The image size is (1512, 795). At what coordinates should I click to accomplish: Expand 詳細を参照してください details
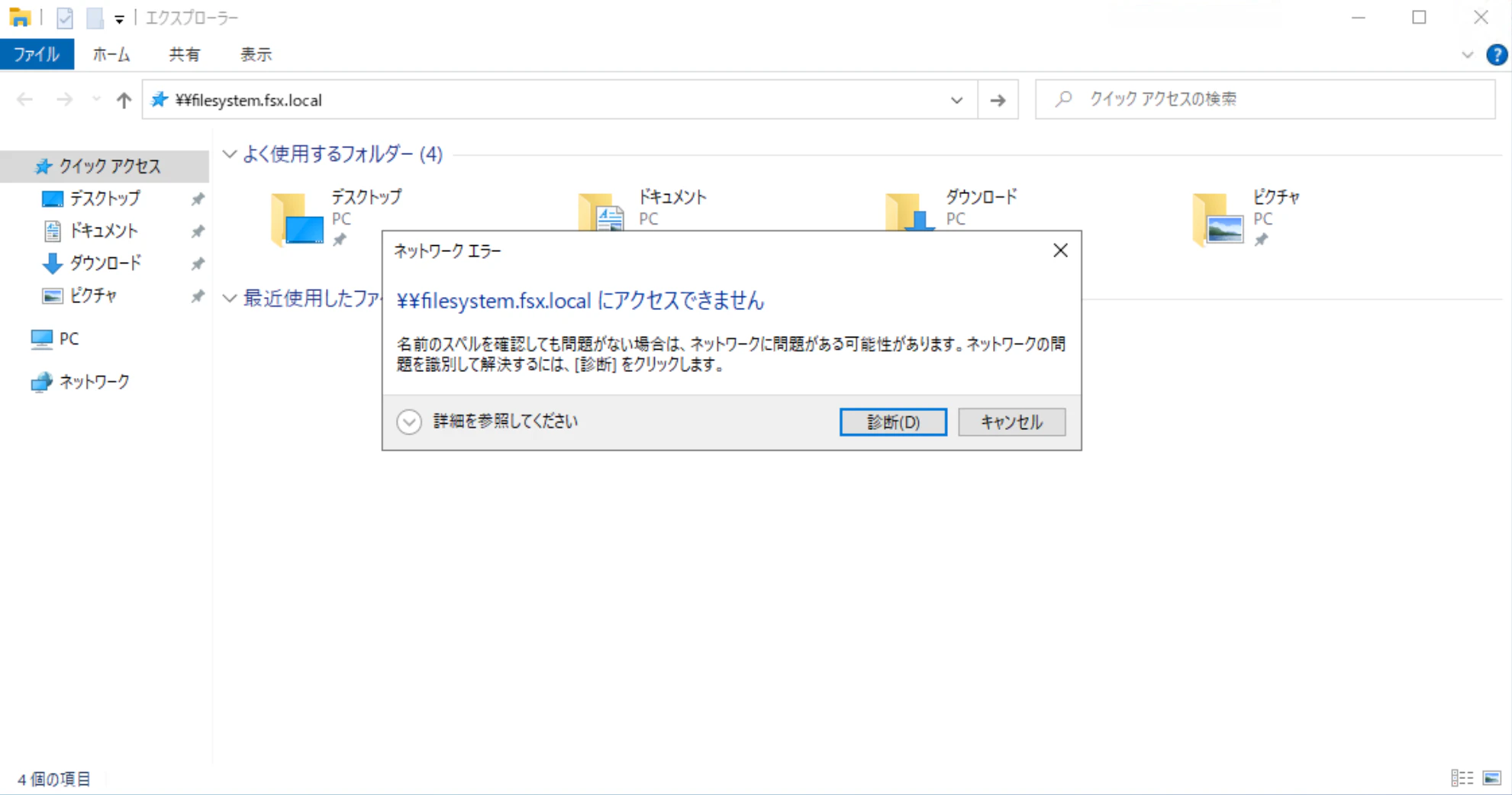click(x=409, y=422)
